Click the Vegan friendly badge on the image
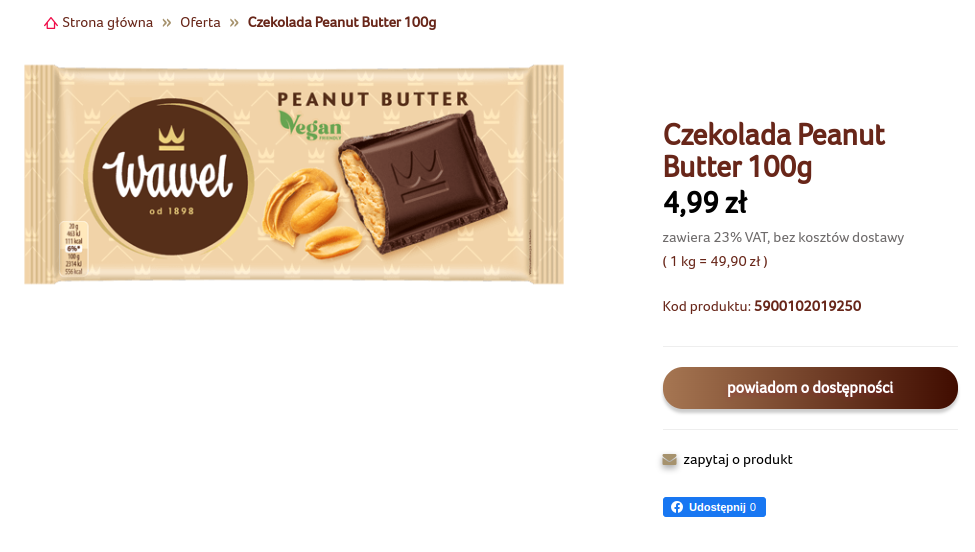This screenshot has width=975, height=552. coord(310,126)
